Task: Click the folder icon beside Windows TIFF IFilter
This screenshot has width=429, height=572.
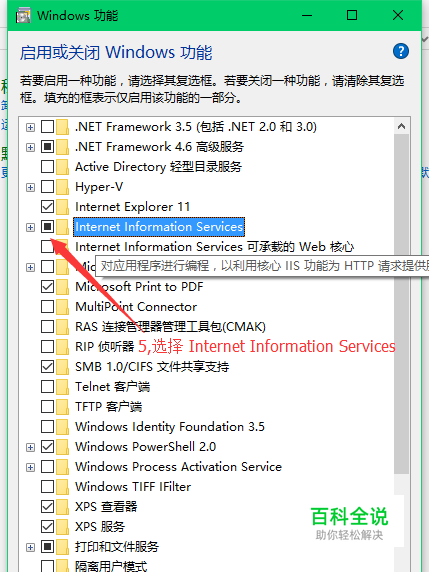Action: pyautogui.click(x=63, y=487)
